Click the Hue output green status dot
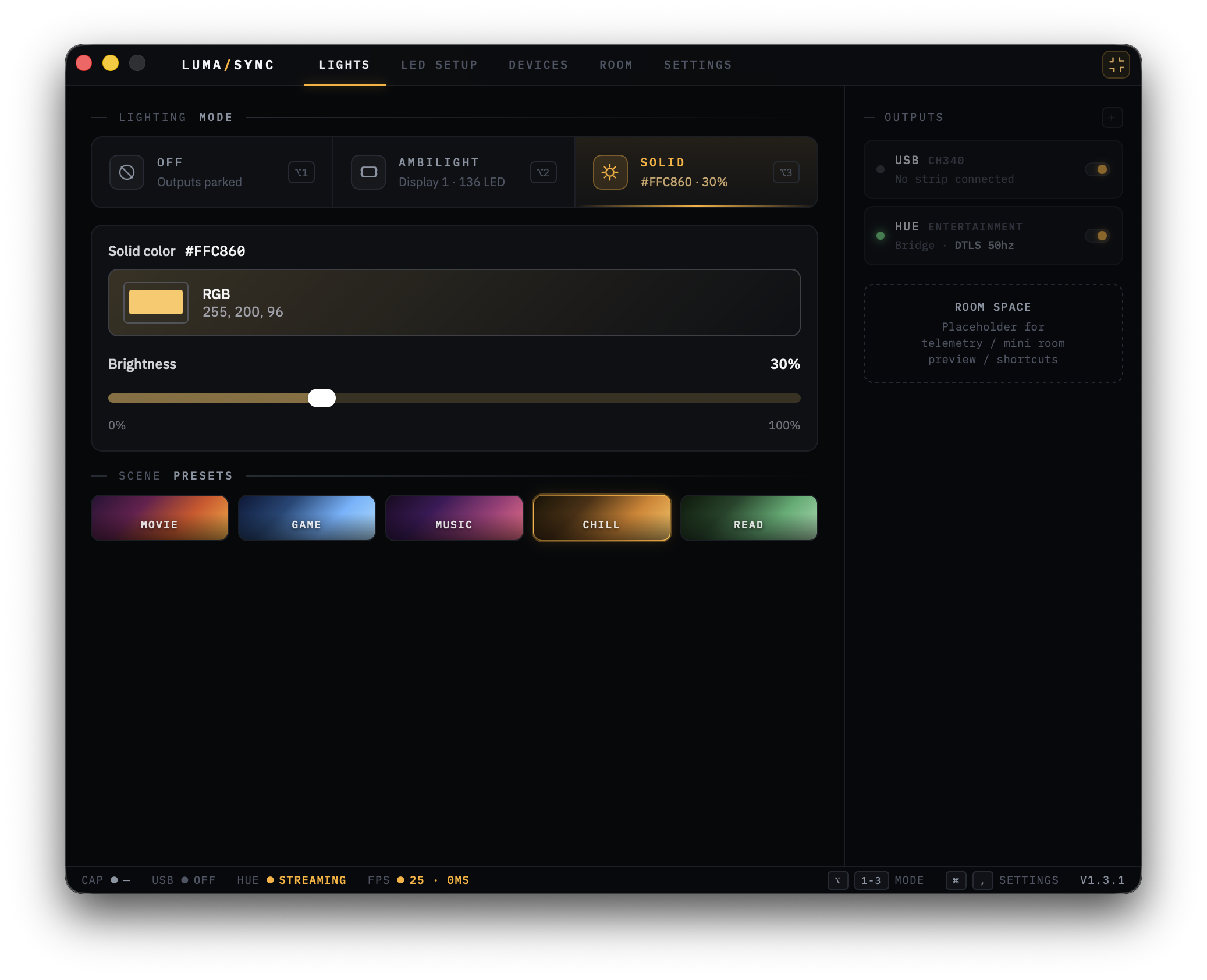 pyautogui.click(x=880, y=236)
